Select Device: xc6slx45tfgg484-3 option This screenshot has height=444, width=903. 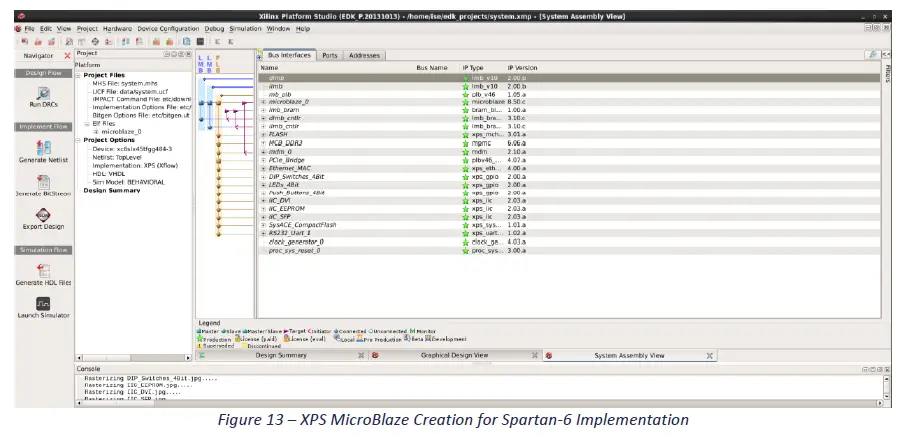click(132, 149)
